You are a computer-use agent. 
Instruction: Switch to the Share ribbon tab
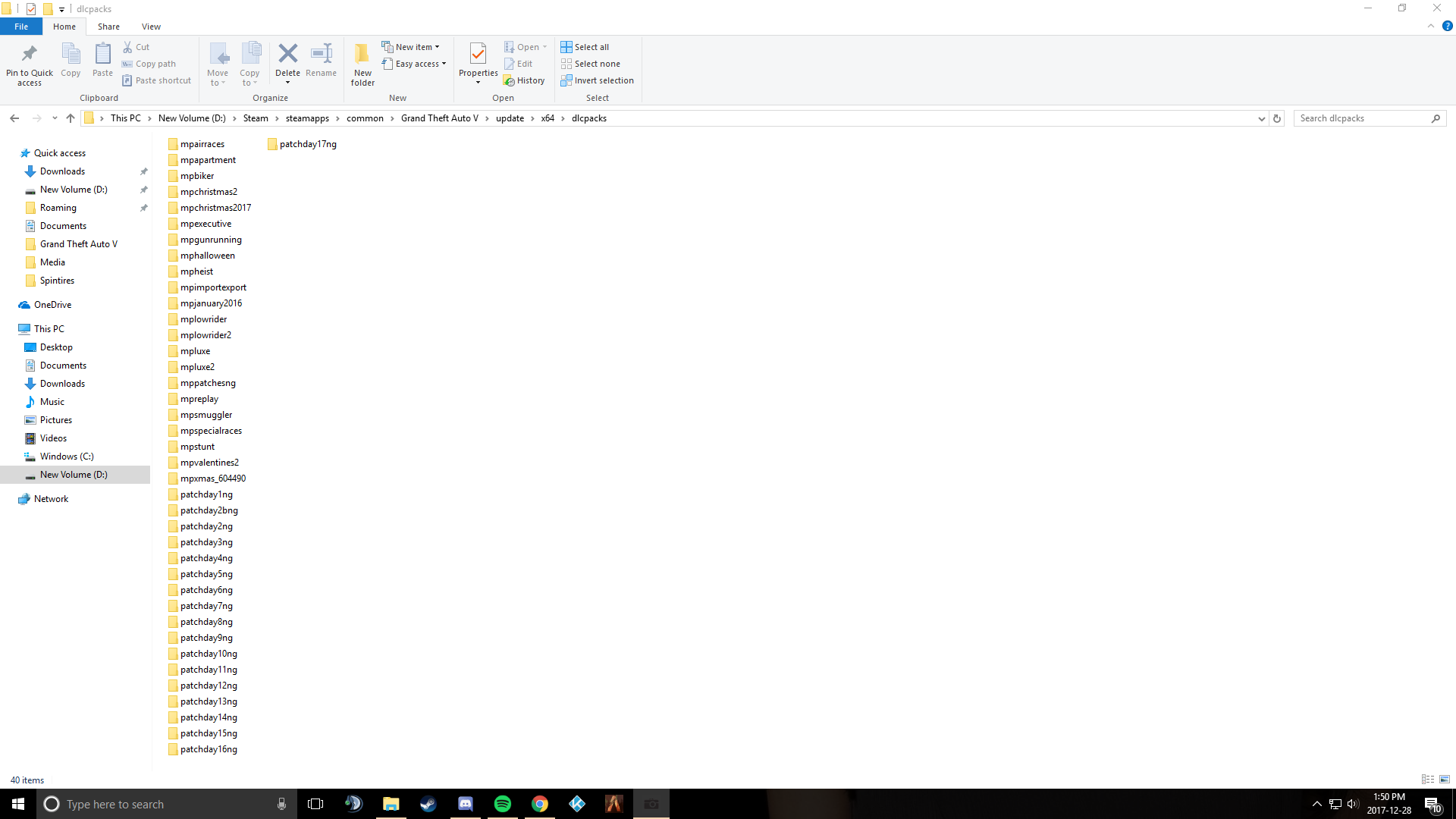point(108,27)
